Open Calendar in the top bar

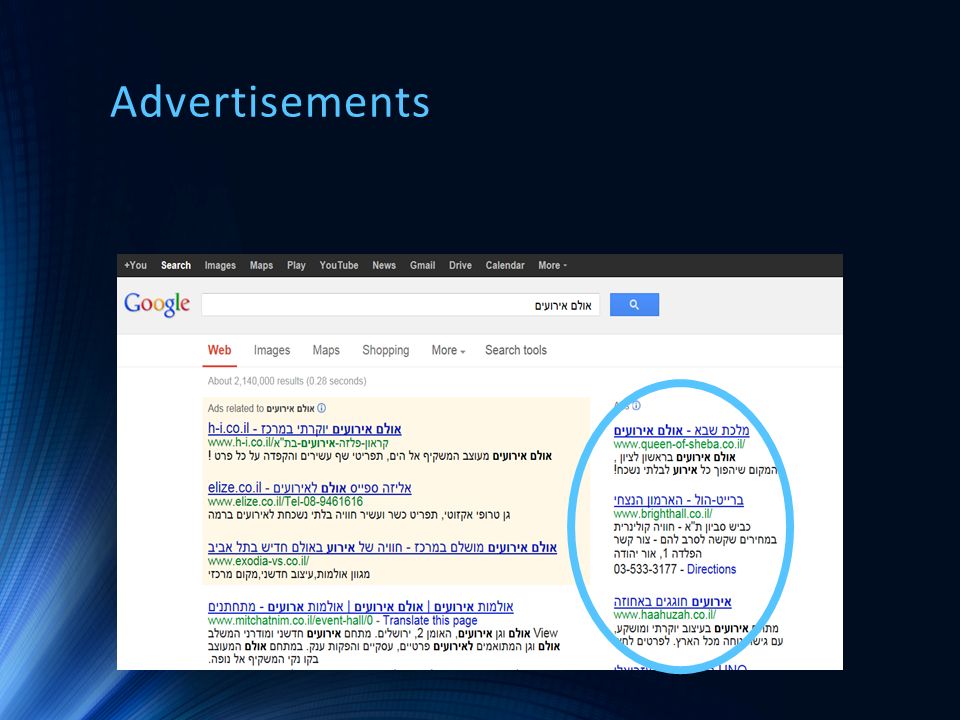[x=504, y=265]
